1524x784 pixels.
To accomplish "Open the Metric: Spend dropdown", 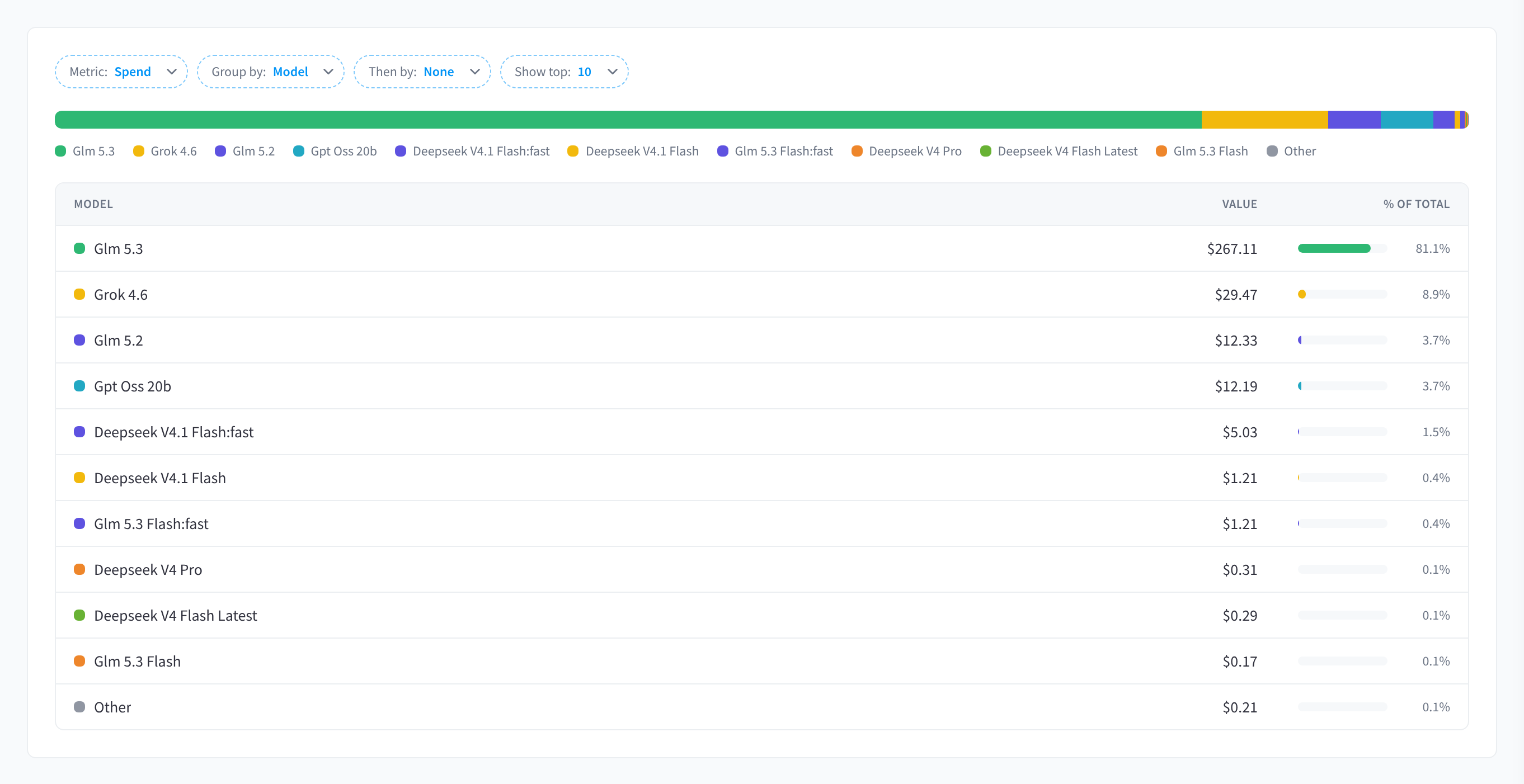I will (121, 72).
